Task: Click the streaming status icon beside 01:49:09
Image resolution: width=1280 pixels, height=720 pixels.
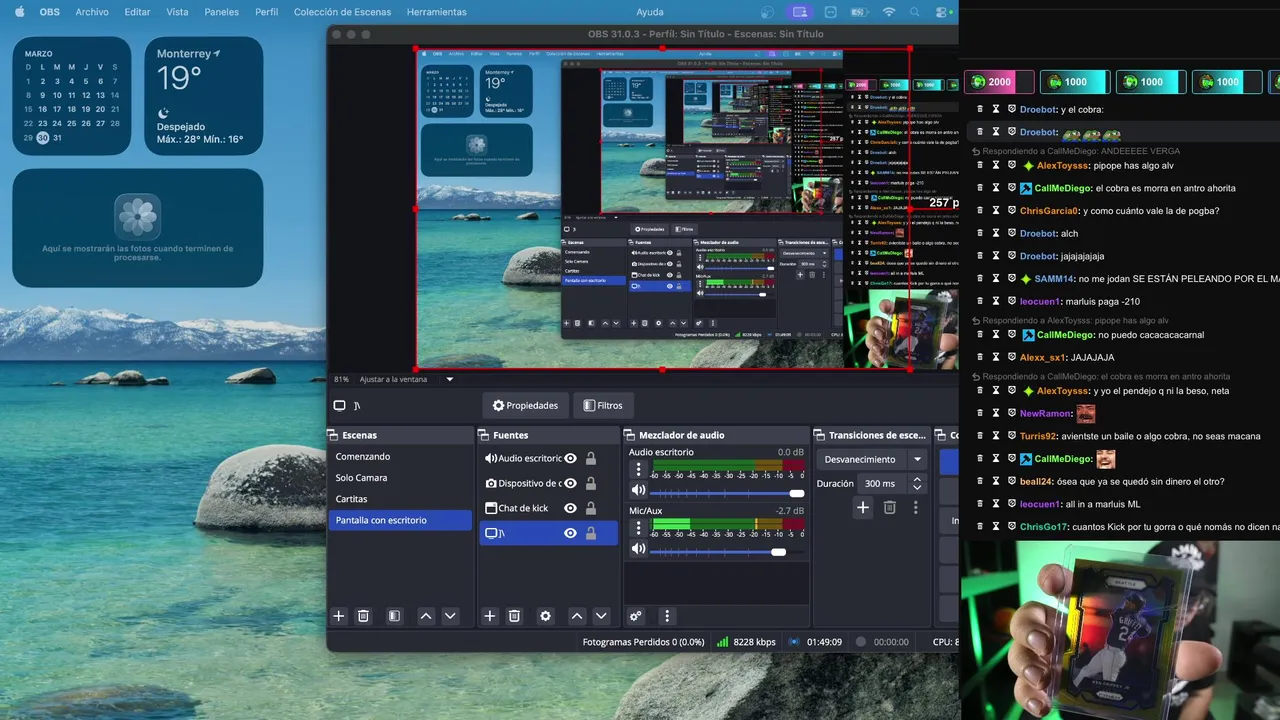Action: click(x=794, y=642)
